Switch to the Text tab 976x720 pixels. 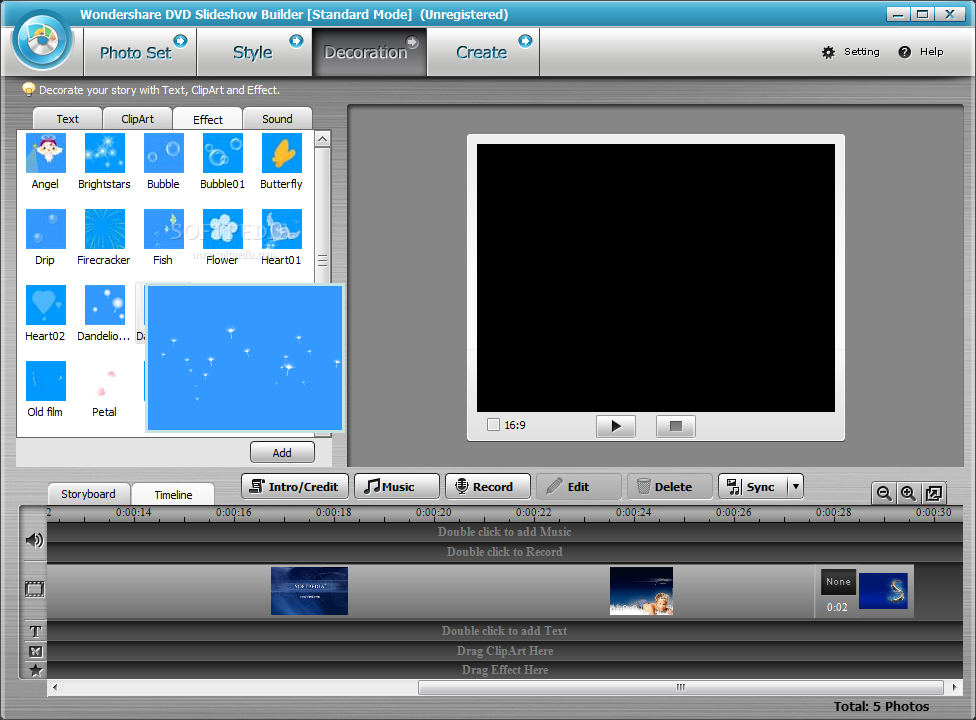click(x=67, y=119)
